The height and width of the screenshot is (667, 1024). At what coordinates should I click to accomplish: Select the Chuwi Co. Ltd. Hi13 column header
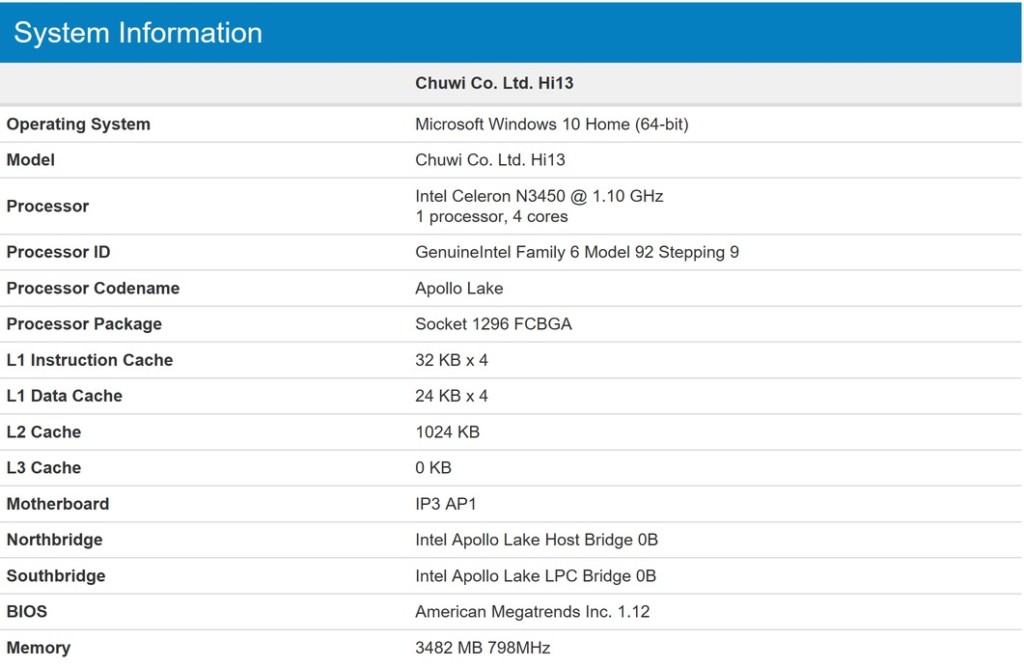tap(494, 83)
